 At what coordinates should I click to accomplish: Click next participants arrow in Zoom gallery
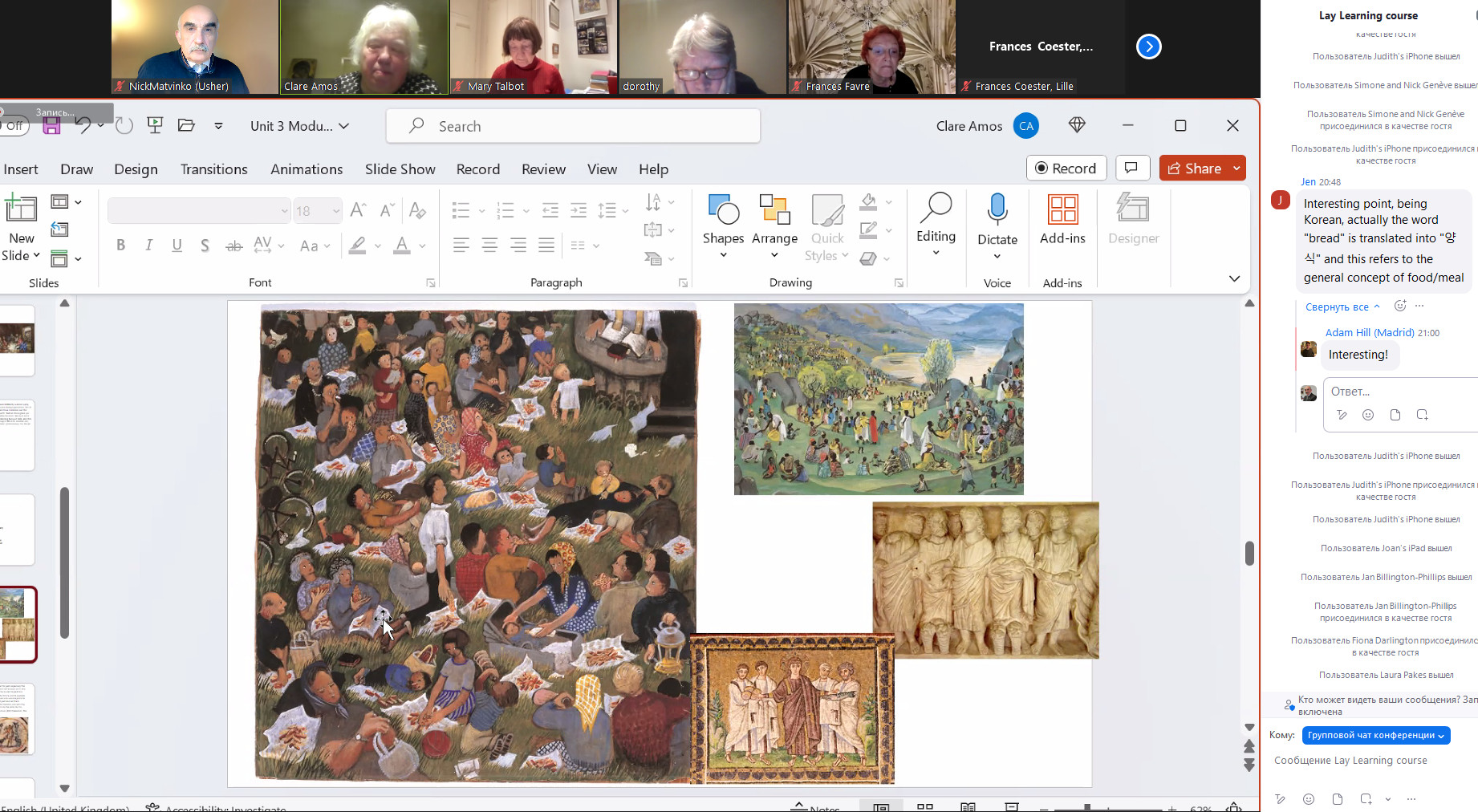1149,47
